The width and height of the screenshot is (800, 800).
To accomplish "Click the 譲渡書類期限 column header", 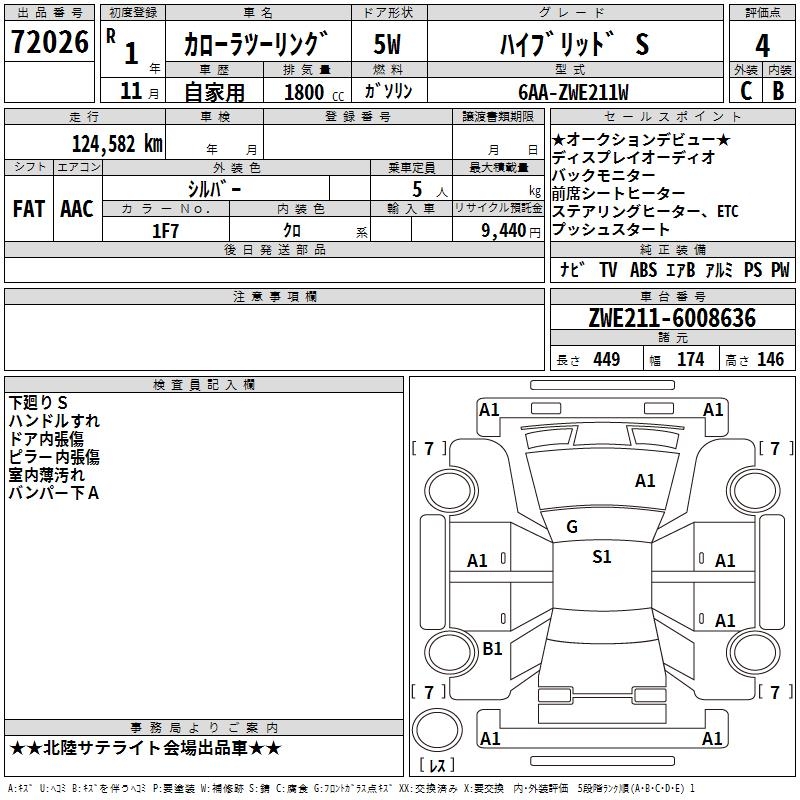I will pos(498,116).
